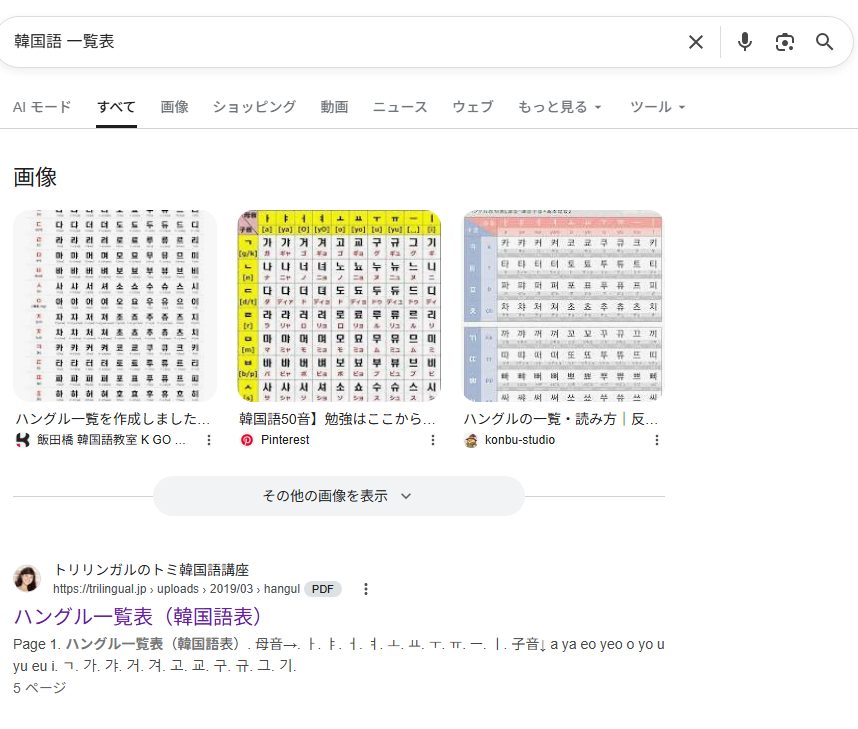Switch to the AI モード tab
This screenshot has width=858, height=729.
tap(42, 107)
